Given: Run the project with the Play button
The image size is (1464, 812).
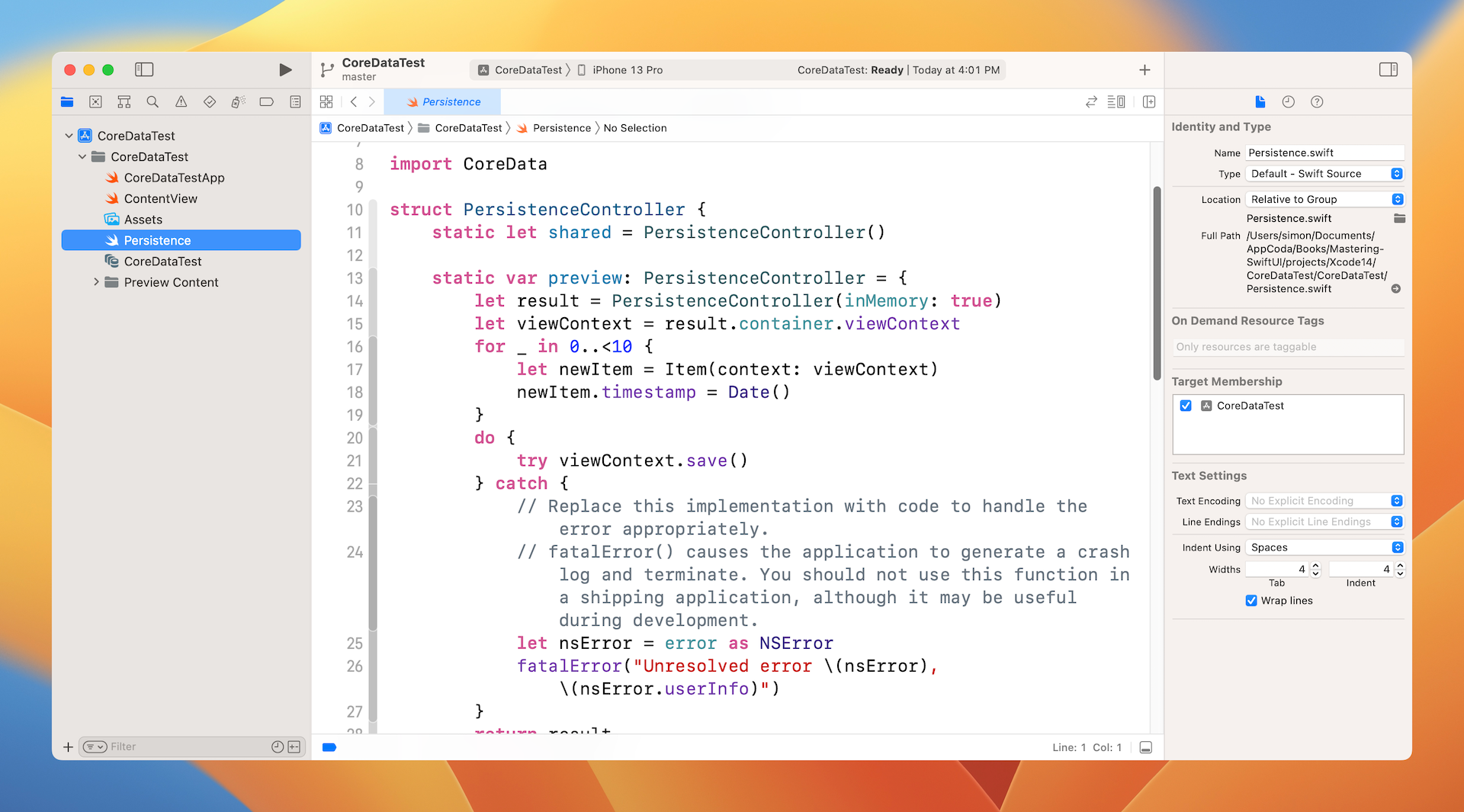Looking at the screenshot, I should tap(285, 69).
